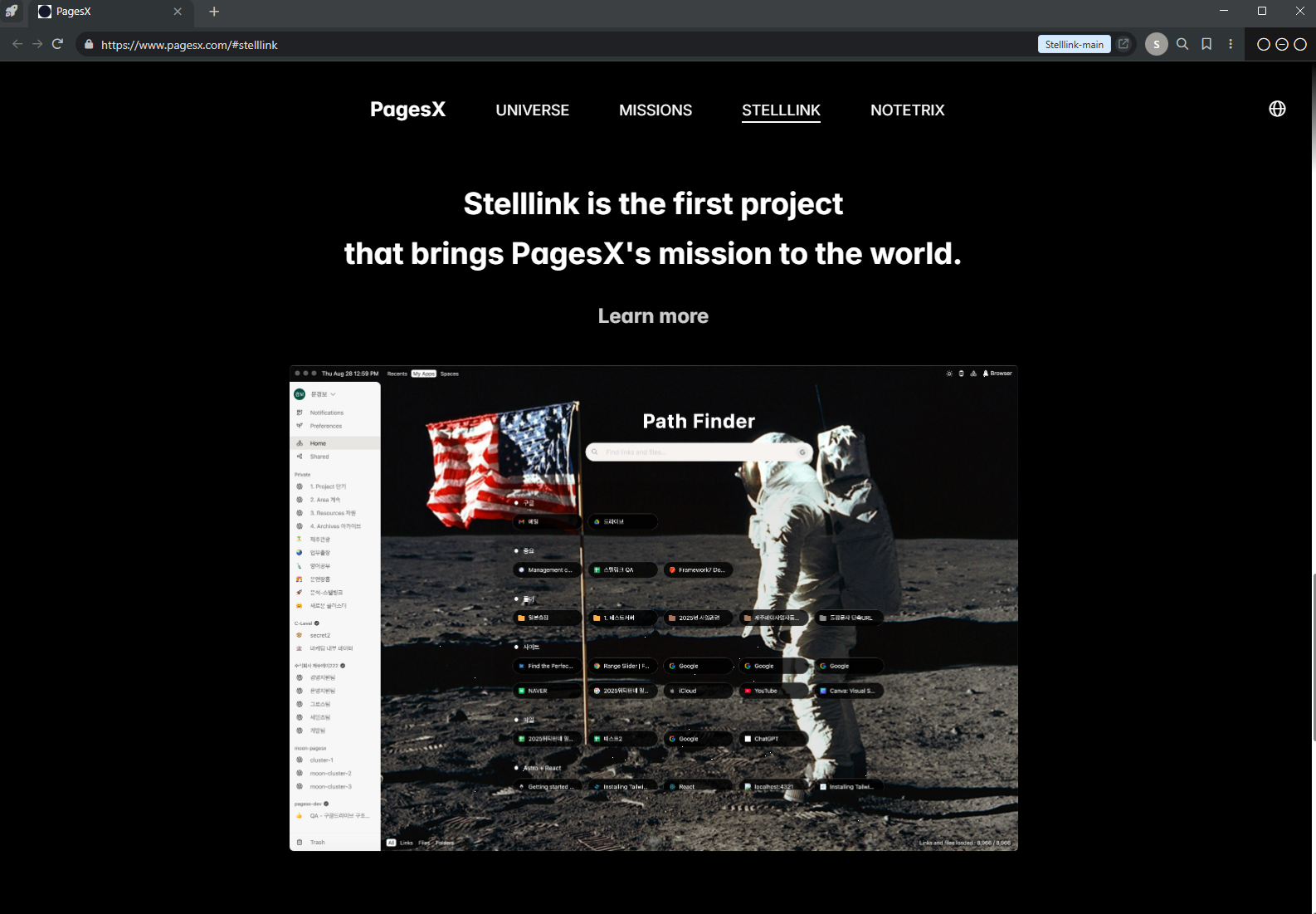Open the external link icon beside Stelllink-main
Viewport: 1316px width, 914px height.
1123,44
